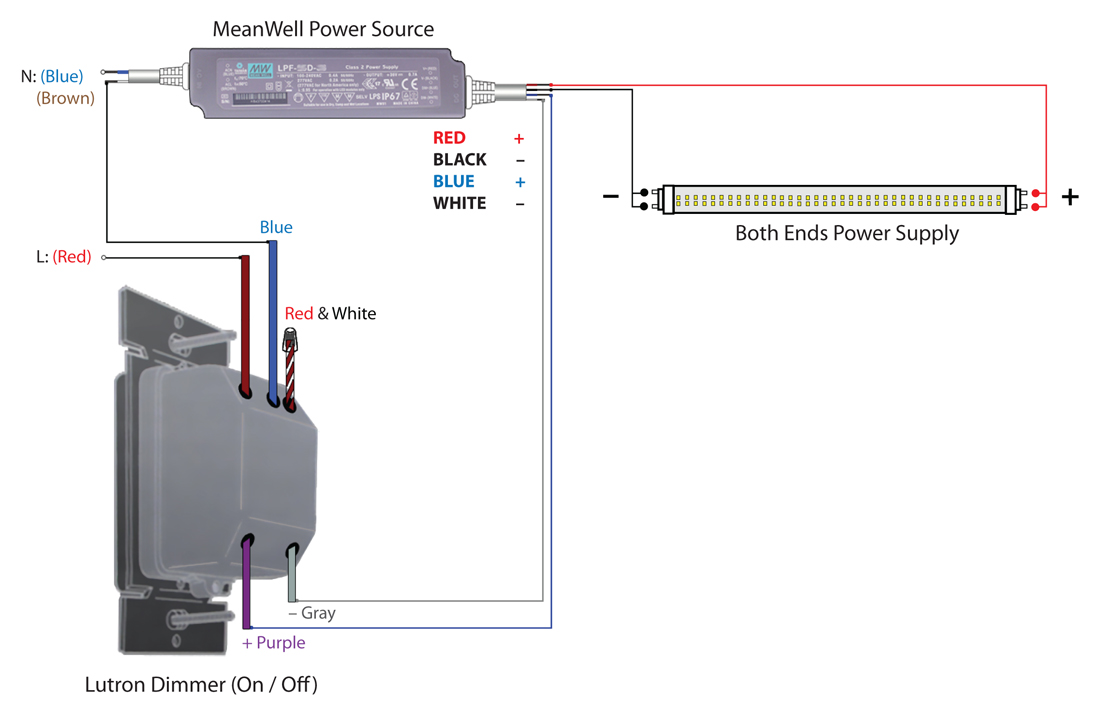Click the MeanWell power supply image

328,83
